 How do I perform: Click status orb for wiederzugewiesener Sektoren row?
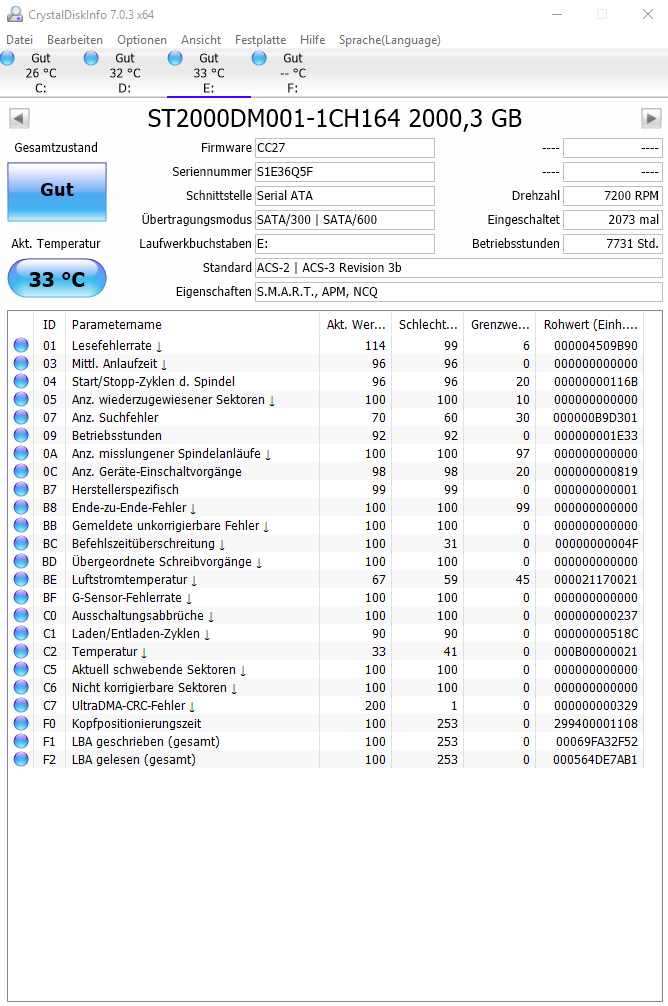[x=21, y=399]
